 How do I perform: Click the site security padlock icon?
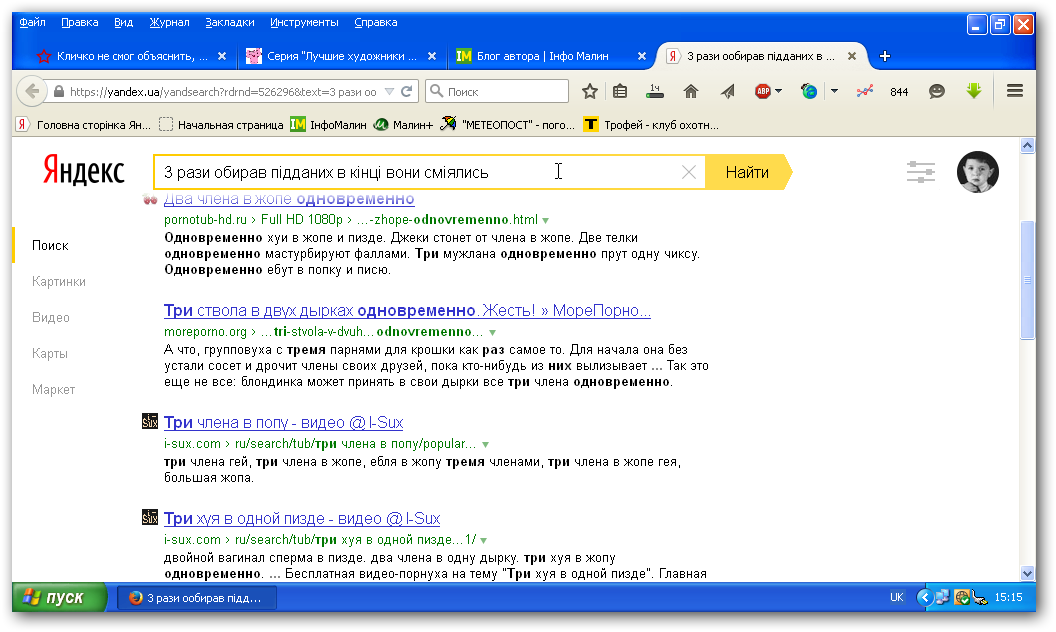tap(59, 92)
